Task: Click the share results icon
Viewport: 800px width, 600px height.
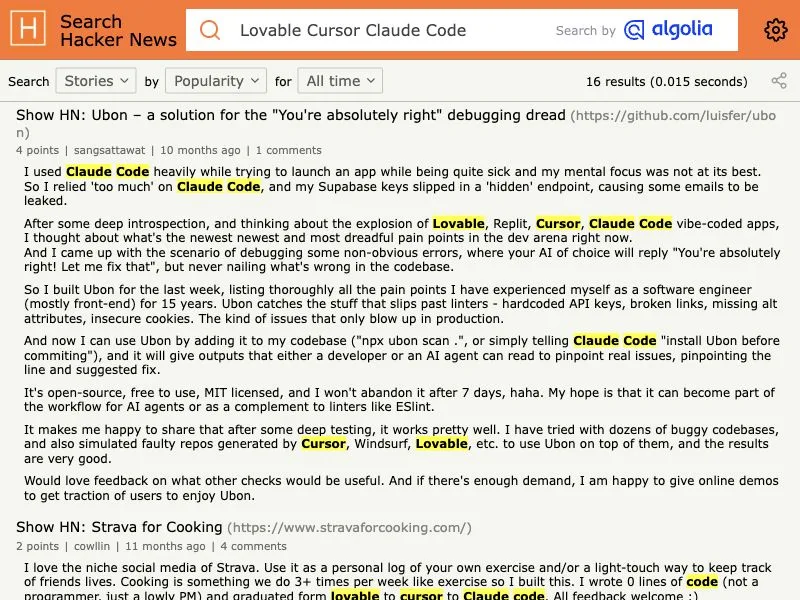Action: 779,81
